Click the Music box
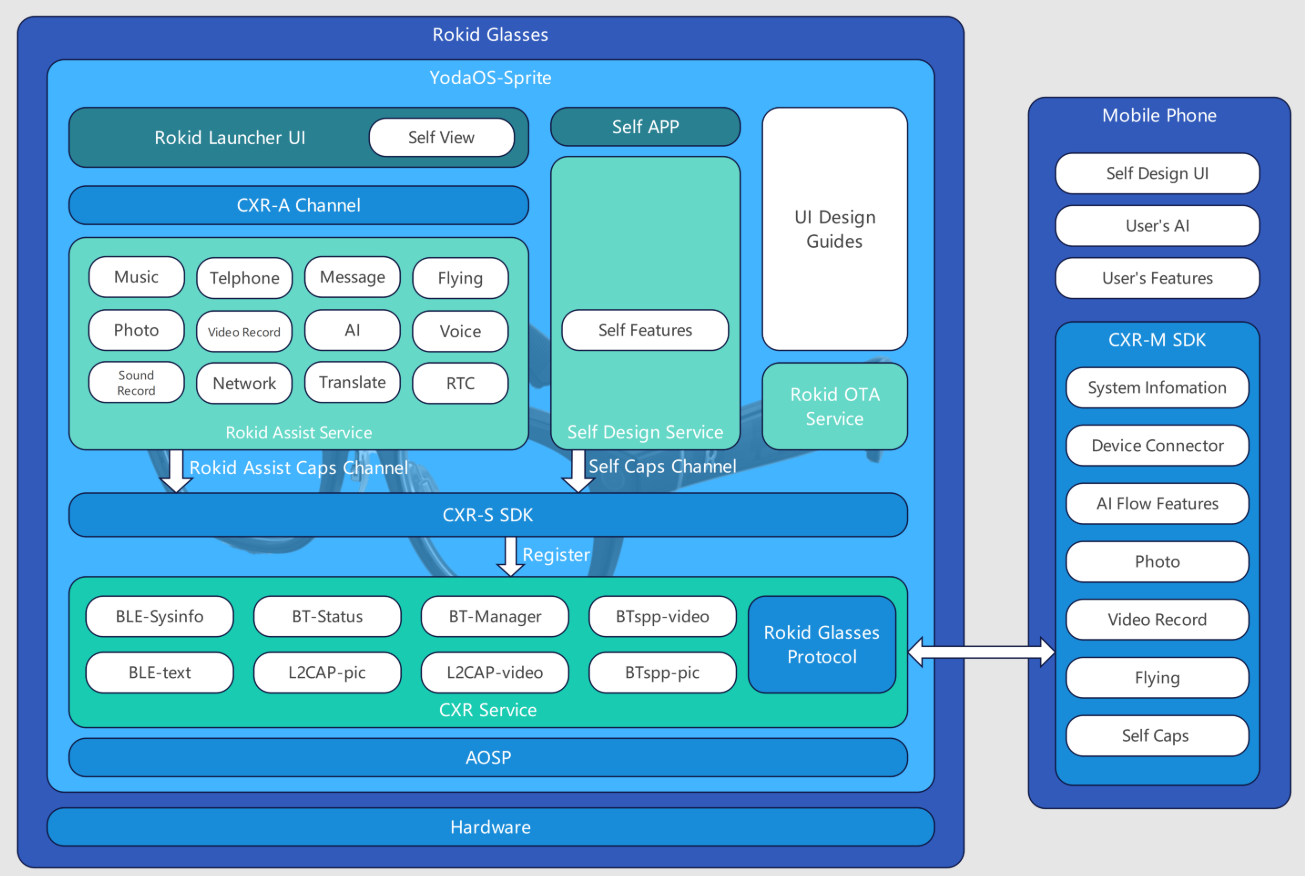 [137, 277]
